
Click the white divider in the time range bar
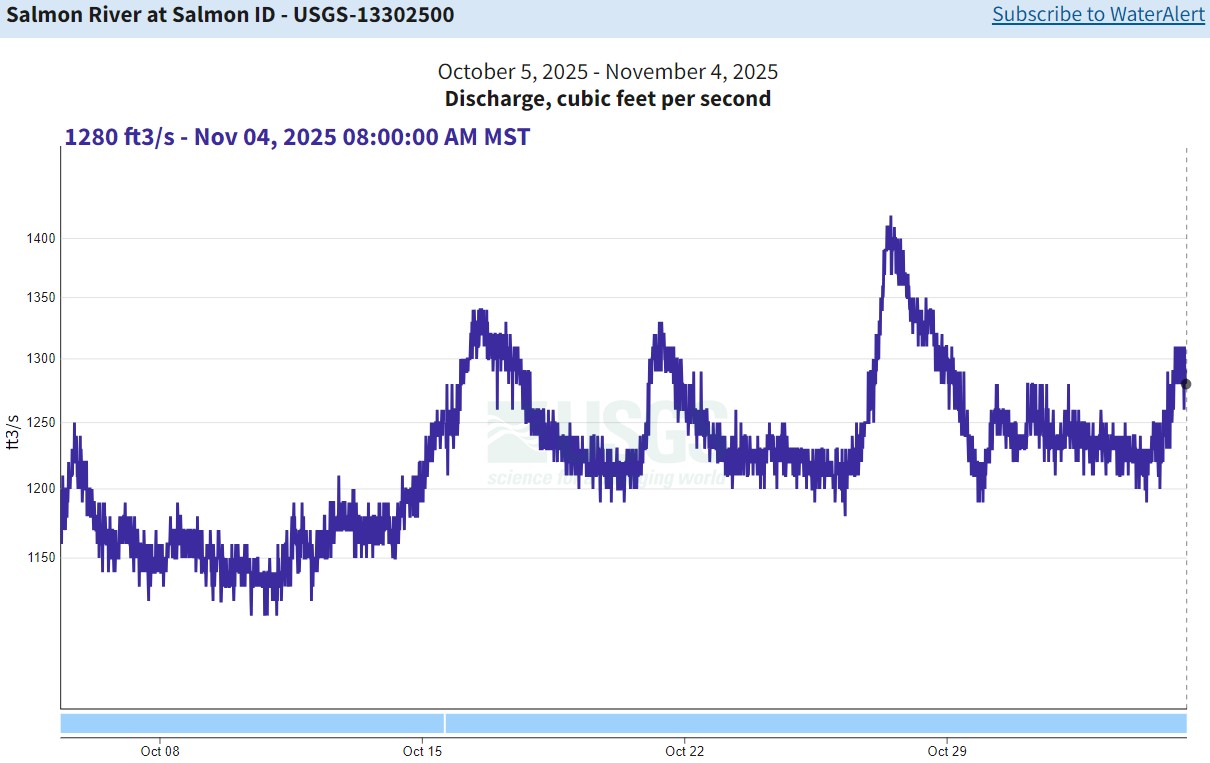click(445, 723)
